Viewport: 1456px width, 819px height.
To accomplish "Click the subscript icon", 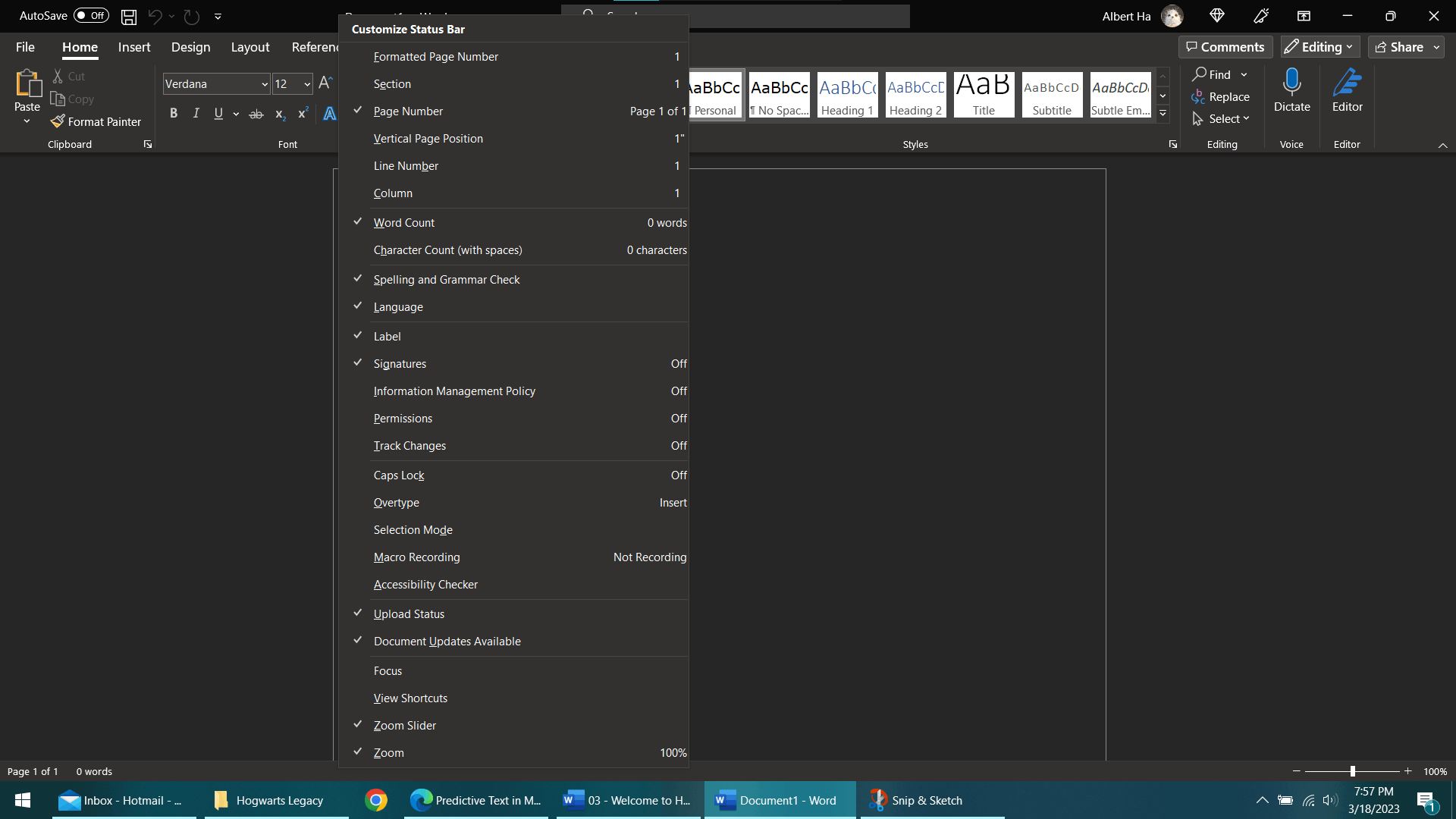I will tap(280, 115).
